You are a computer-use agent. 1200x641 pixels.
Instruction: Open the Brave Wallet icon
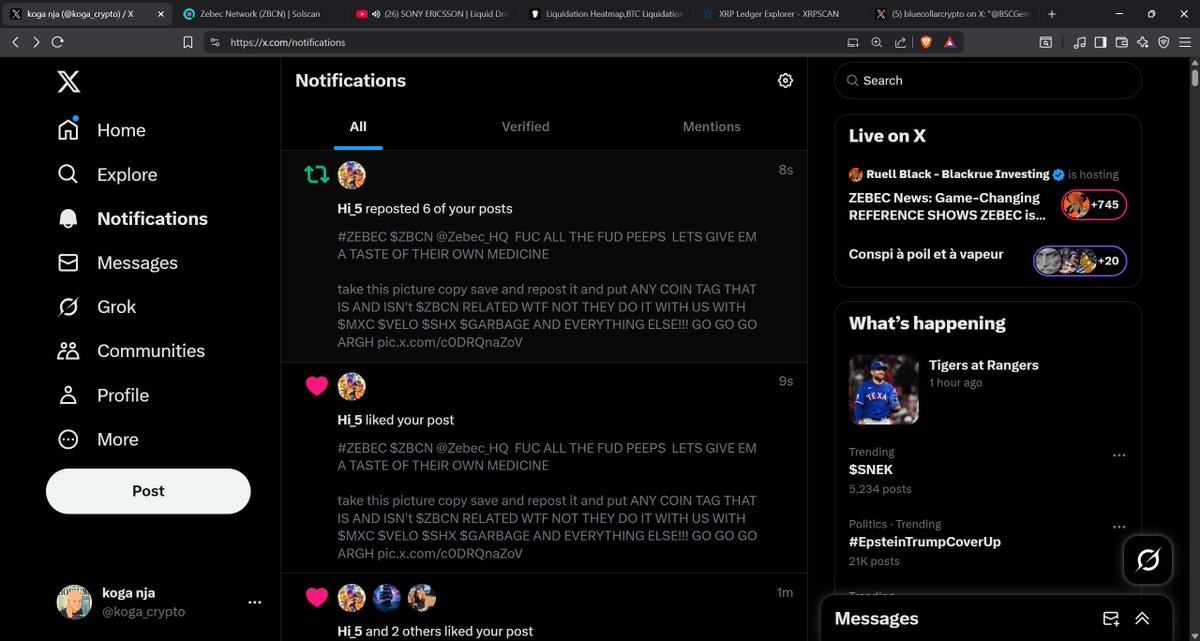click(x=1121, y=43)
